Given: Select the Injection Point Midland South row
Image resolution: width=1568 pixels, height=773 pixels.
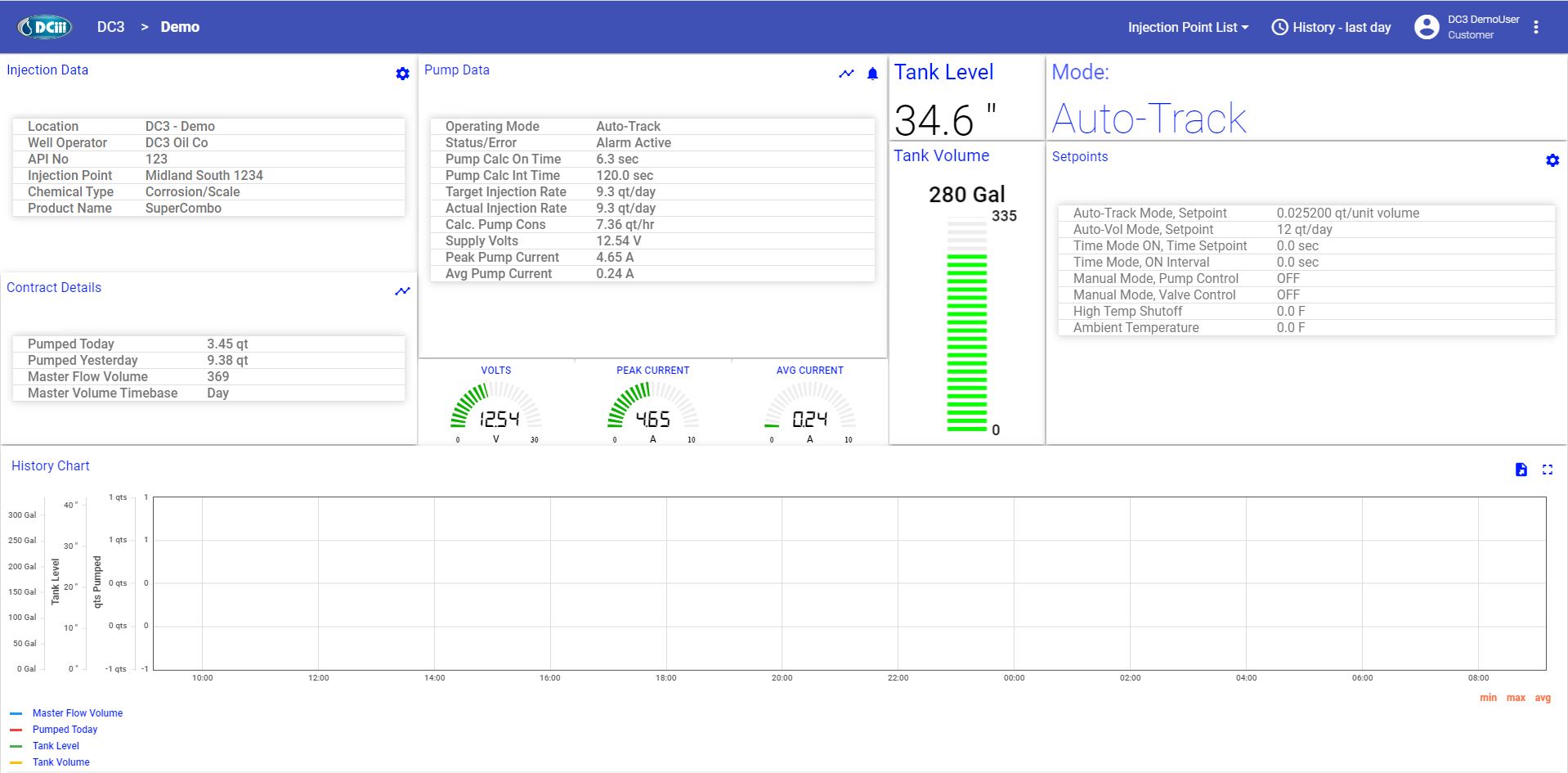Looking at the screenshot, I should pos(208,176).
